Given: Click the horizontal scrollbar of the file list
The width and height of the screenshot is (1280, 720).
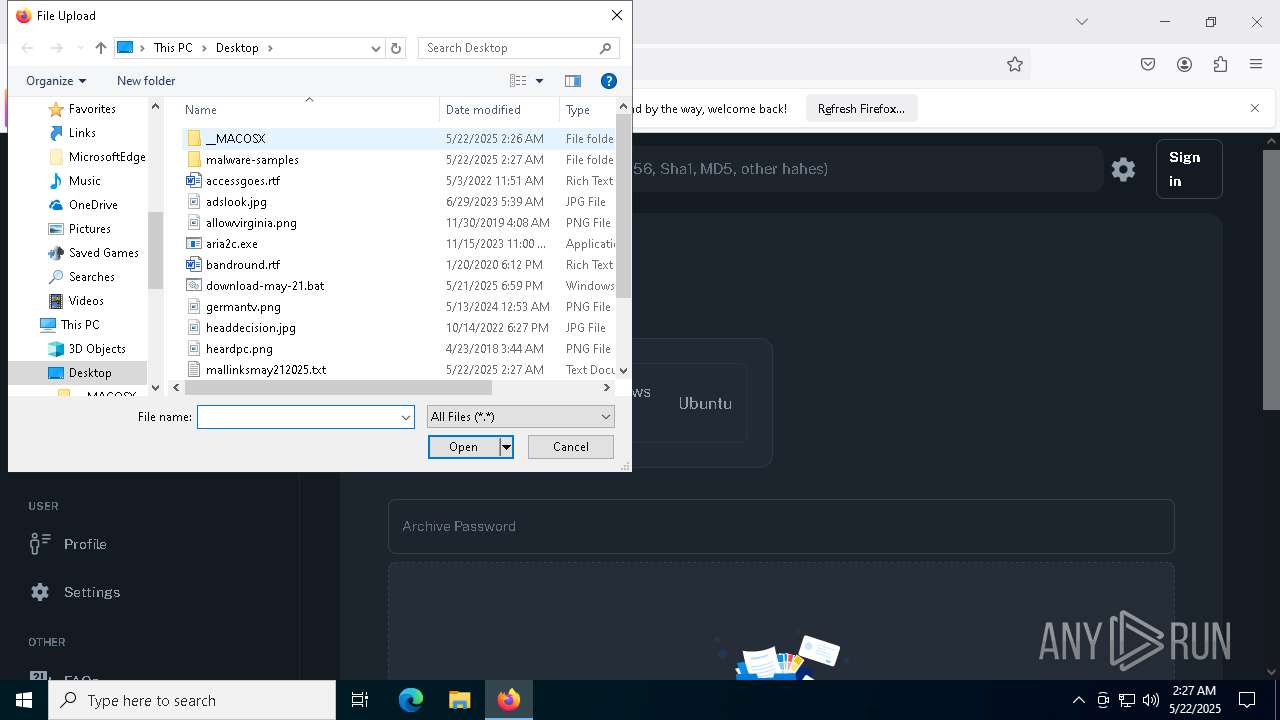Looking at the screenshot, I should tap(338, 387).
